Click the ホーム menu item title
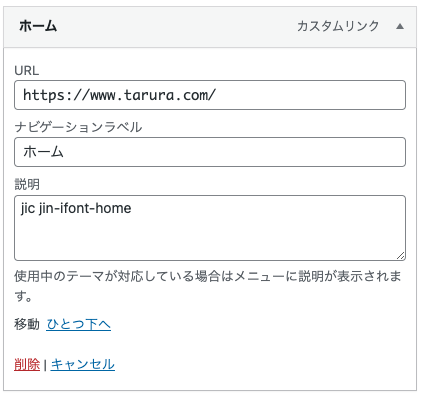The width and height of the screenshot is (422, 398). click(38, 26)
